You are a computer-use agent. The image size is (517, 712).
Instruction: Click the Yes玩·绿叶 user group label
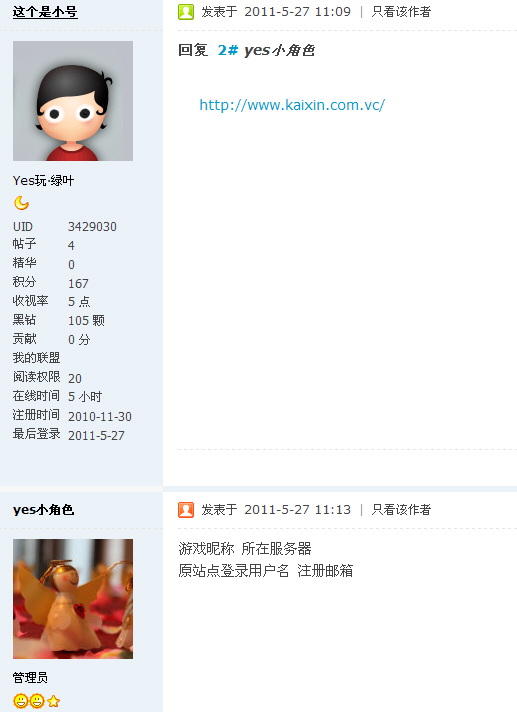pos(44,181)
